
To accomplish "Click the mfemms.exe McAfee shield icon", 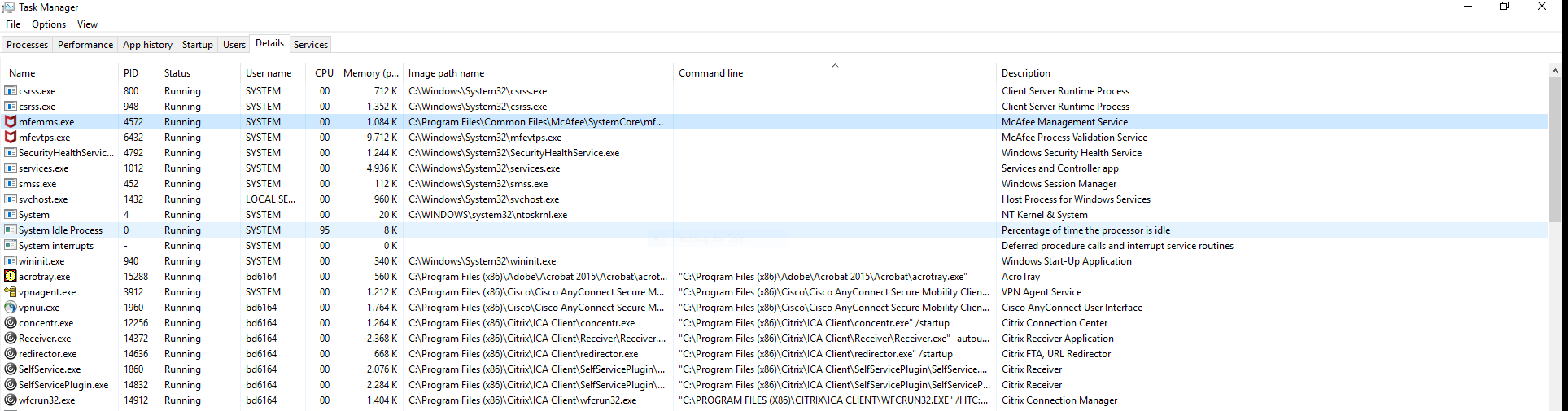I will pos(11,122).
